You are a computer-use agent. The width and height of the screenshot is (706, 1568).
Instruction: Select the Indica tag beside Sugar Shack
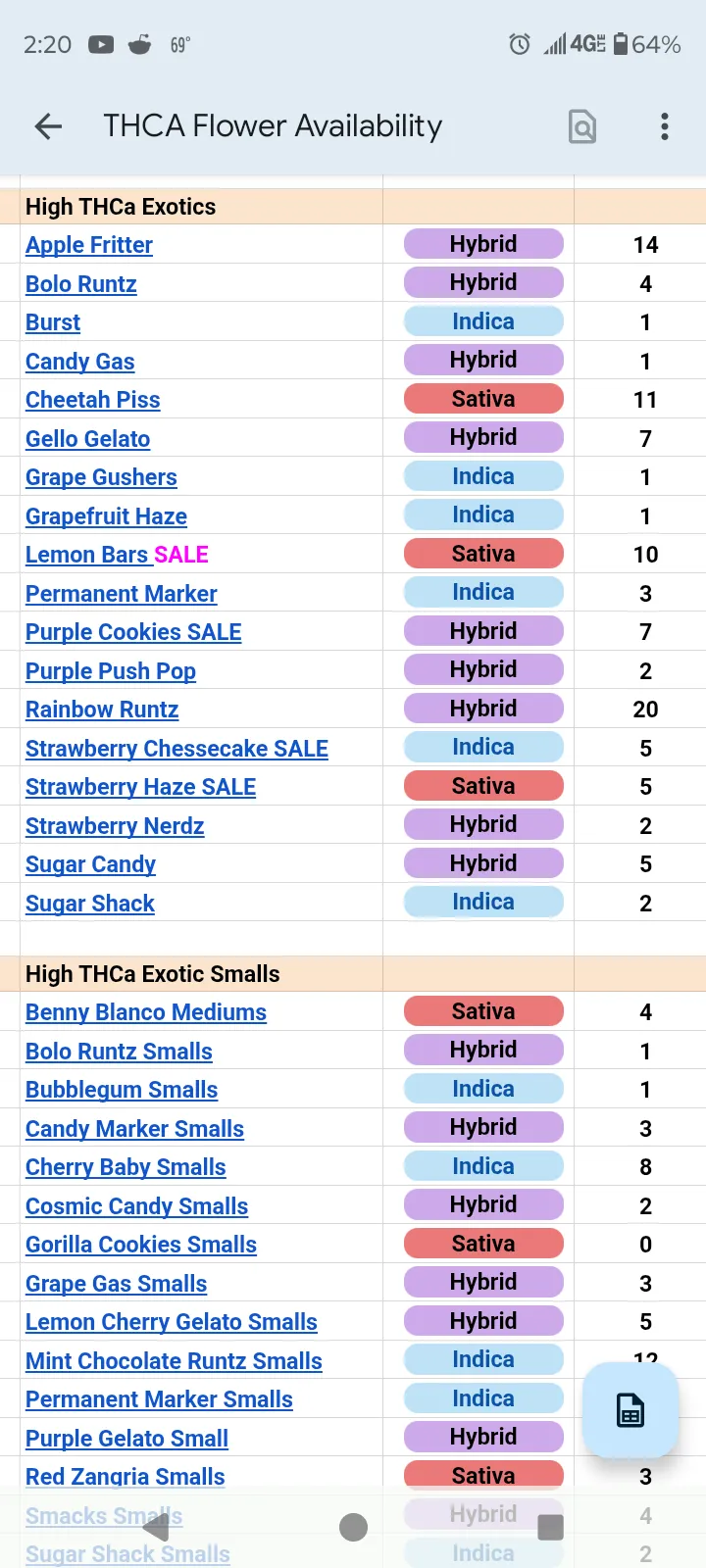pyautogui.click(x=483, y=902)
